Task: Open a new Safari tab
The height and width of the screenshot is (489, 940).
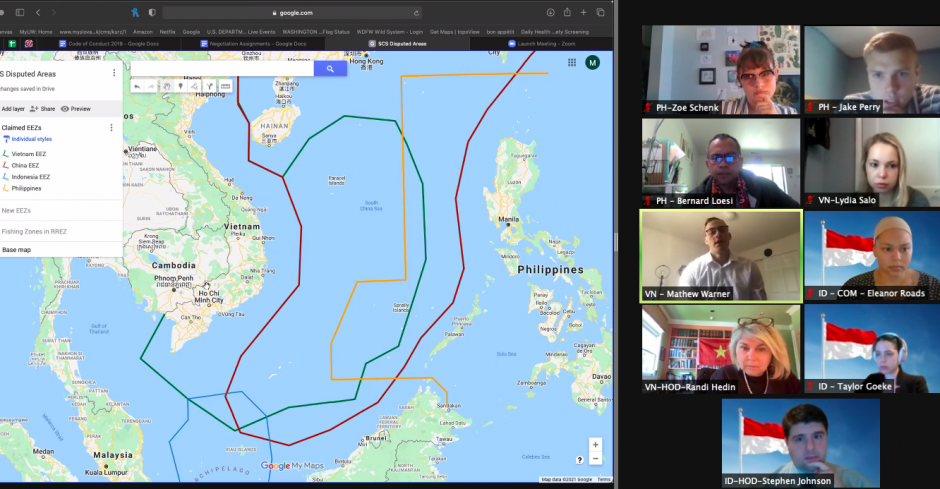Action: click(x=583, y=13)
